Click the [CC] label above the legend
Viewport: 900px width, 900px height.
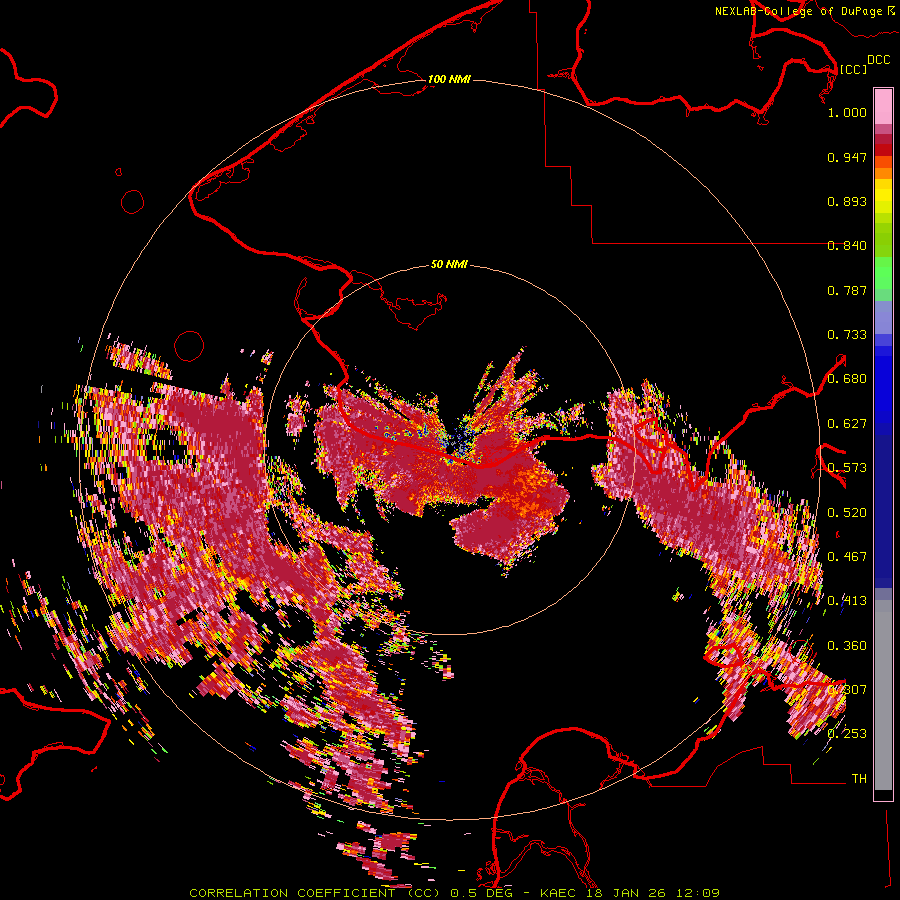tap(853, 69)
